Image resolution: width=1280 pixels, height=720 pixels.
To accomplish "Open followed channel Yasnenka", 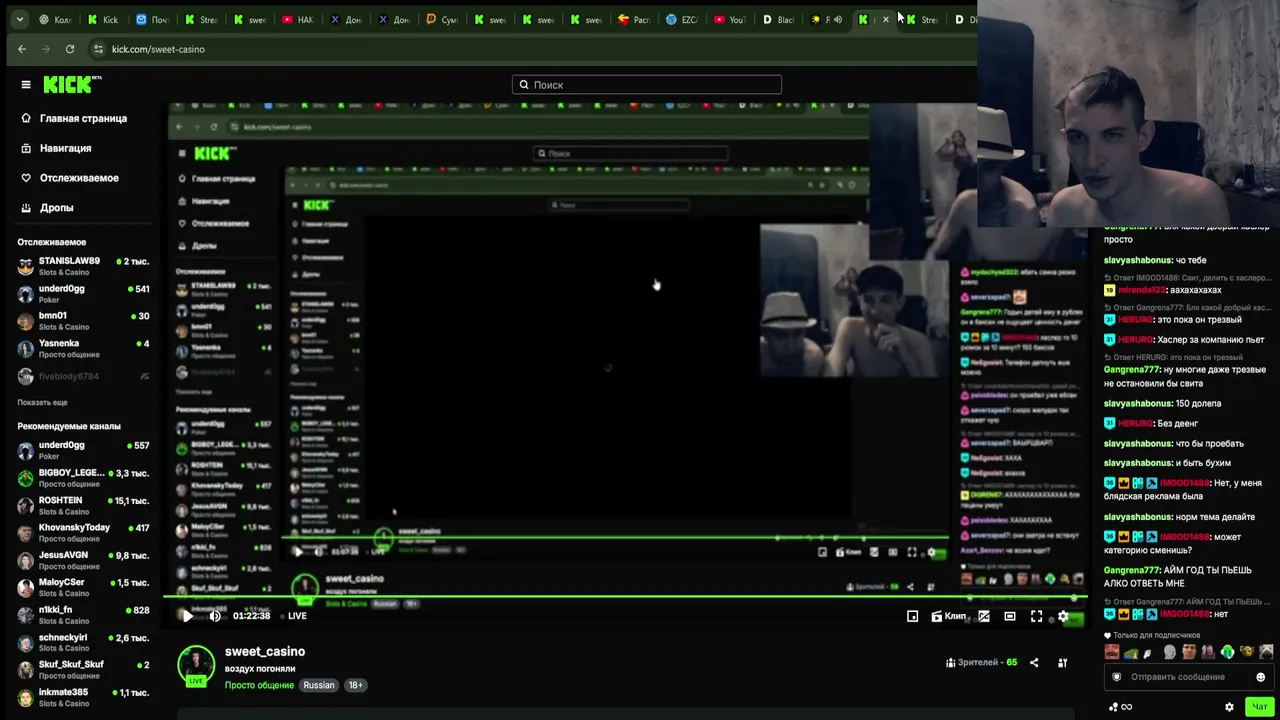I will click(x=83, y=348).
